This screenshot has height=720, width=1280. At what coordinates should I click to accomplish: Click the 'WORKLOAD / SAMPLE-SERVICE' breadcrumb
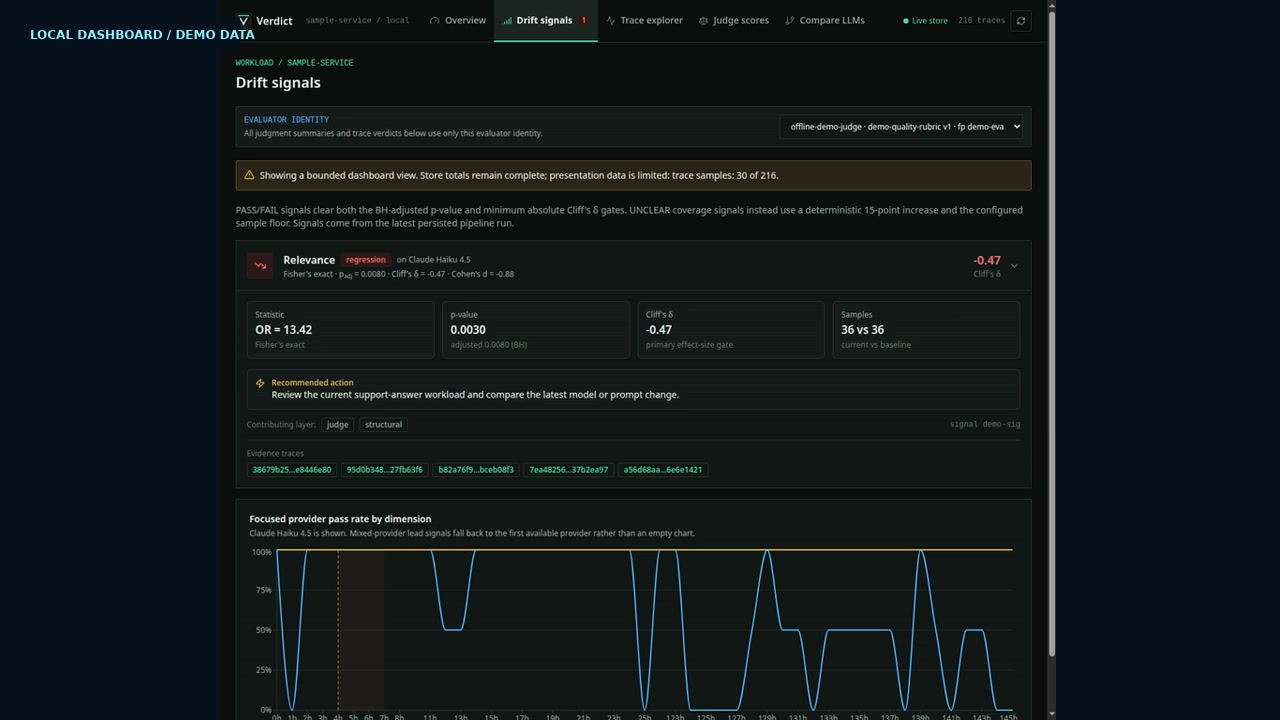click(x=294, y=62)
